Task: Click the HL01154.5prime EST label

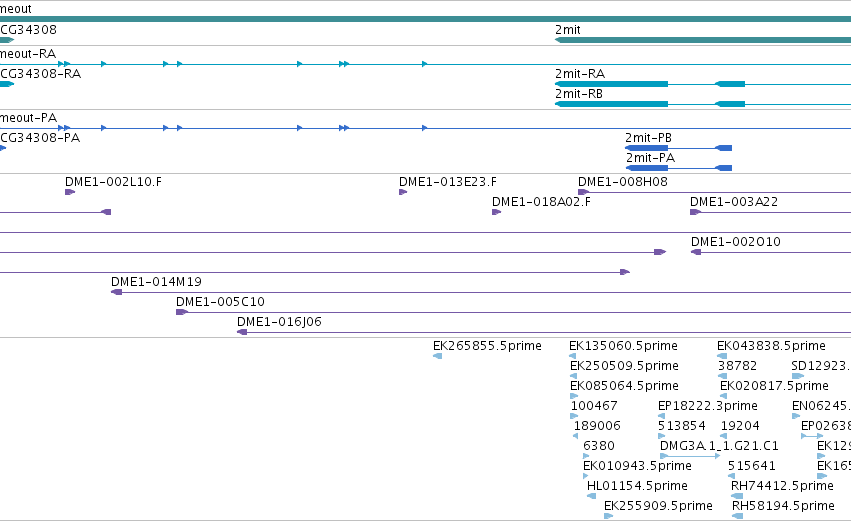Action: pyautogui.click(x=637, y=486)
